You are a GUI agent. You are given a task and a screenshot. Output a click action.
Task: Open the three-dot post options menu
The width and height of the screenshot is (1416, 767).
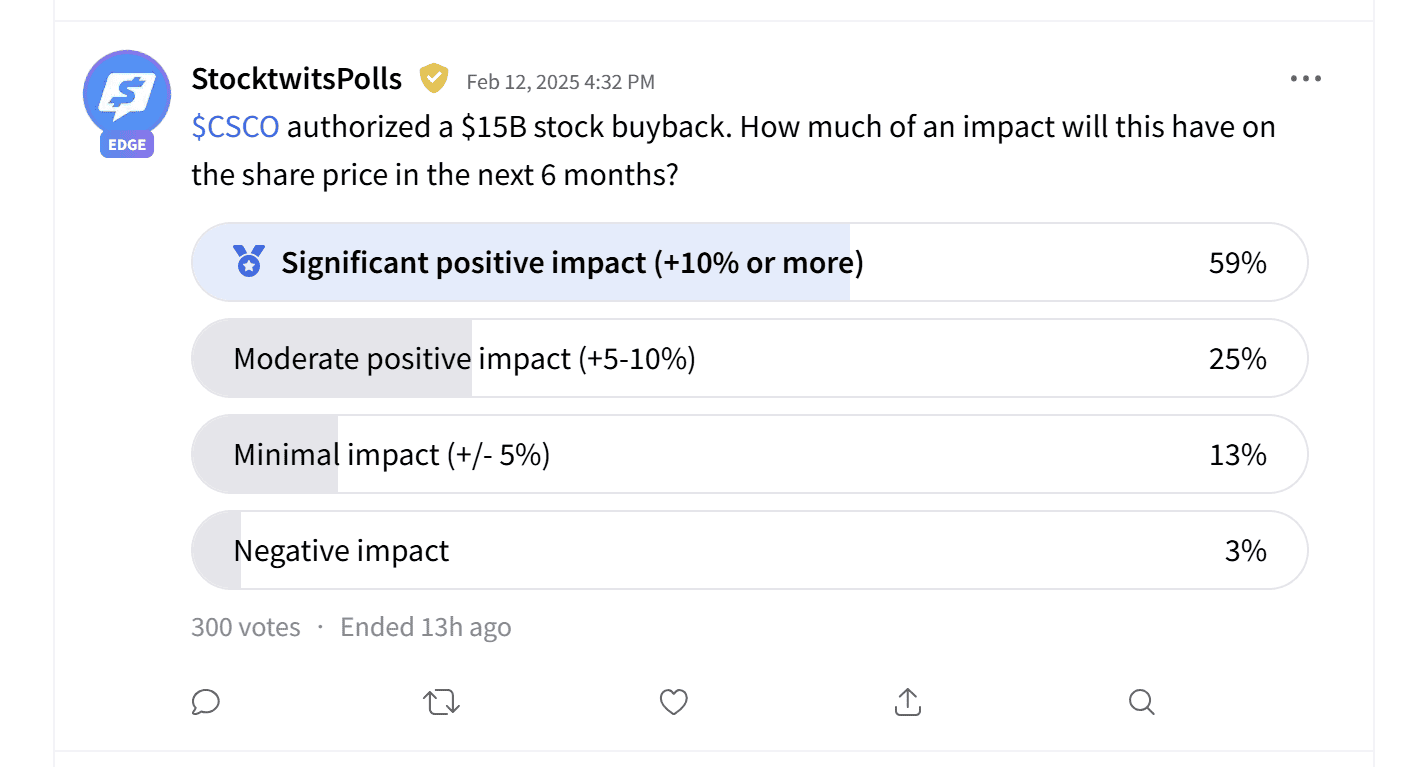(1305, 79)
